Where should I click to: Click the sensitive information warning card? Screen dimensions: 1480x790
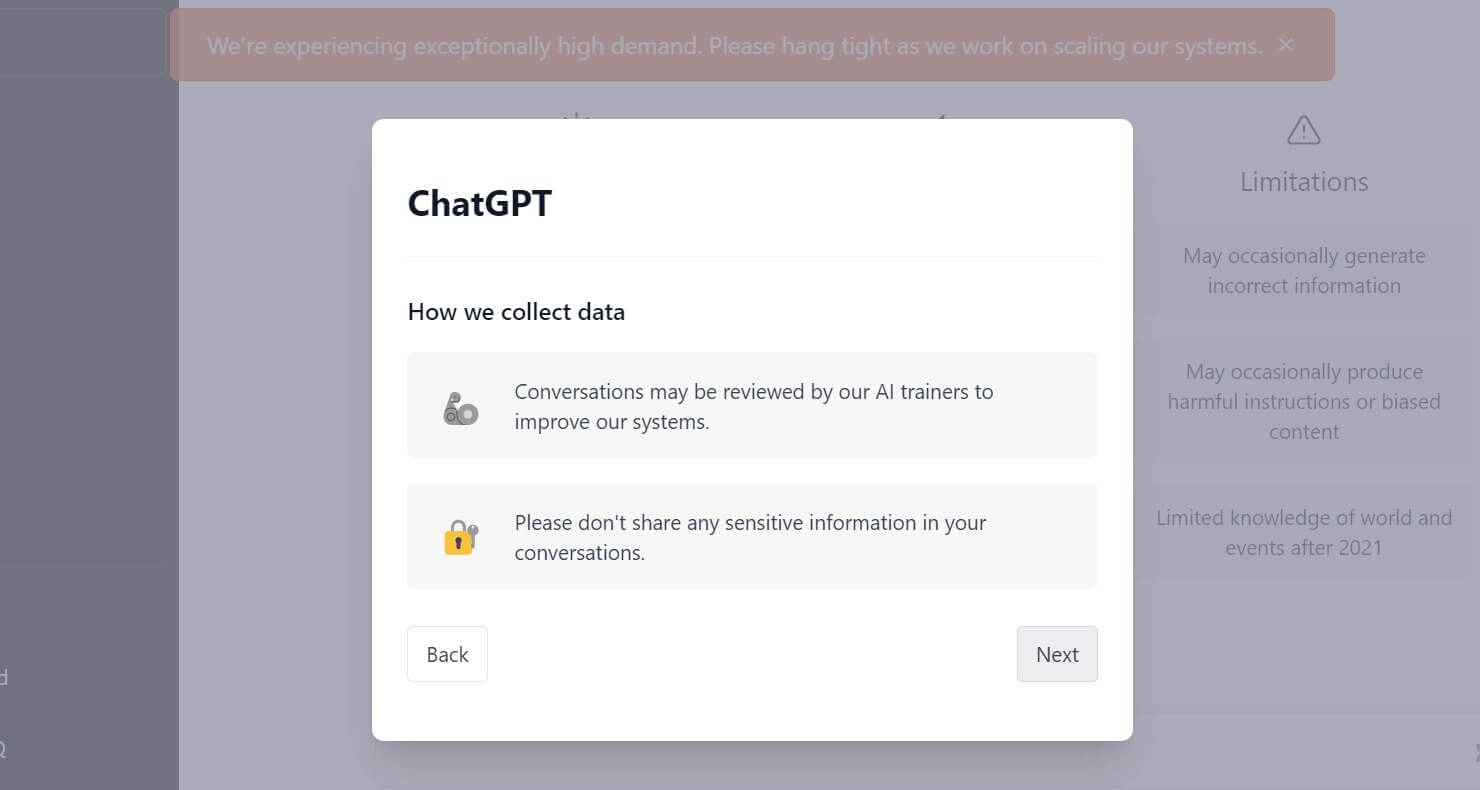pos(752,536)
